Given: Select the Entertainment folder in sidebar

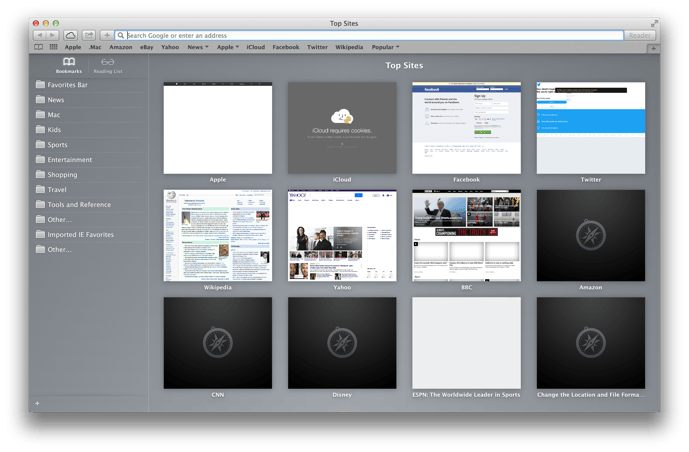Looking at the screenshot, I should tap(89, 159).
